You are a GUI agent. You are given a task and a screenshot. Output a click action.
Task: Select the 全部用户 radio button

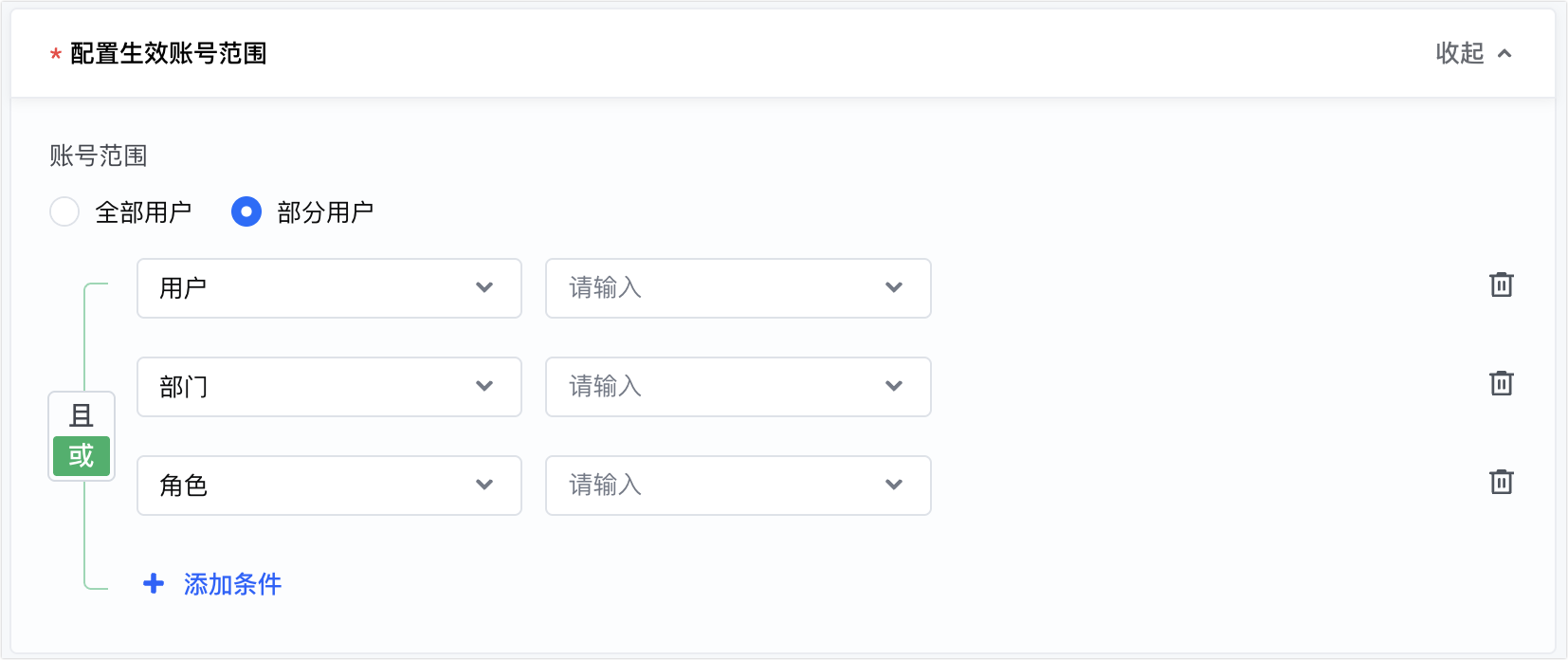click(64, 211)
